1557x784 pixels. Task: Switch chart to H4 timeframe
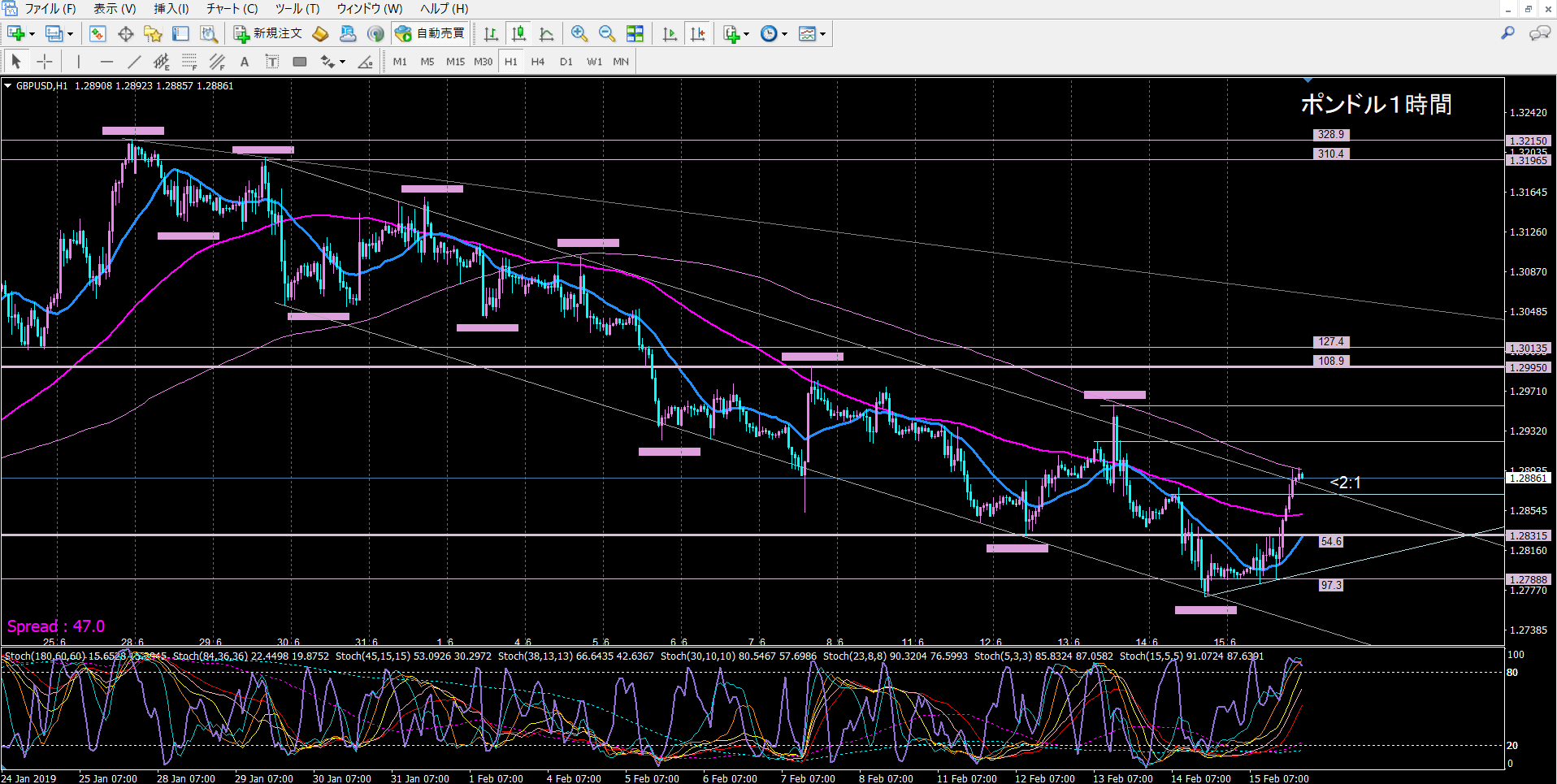(538, 62)
